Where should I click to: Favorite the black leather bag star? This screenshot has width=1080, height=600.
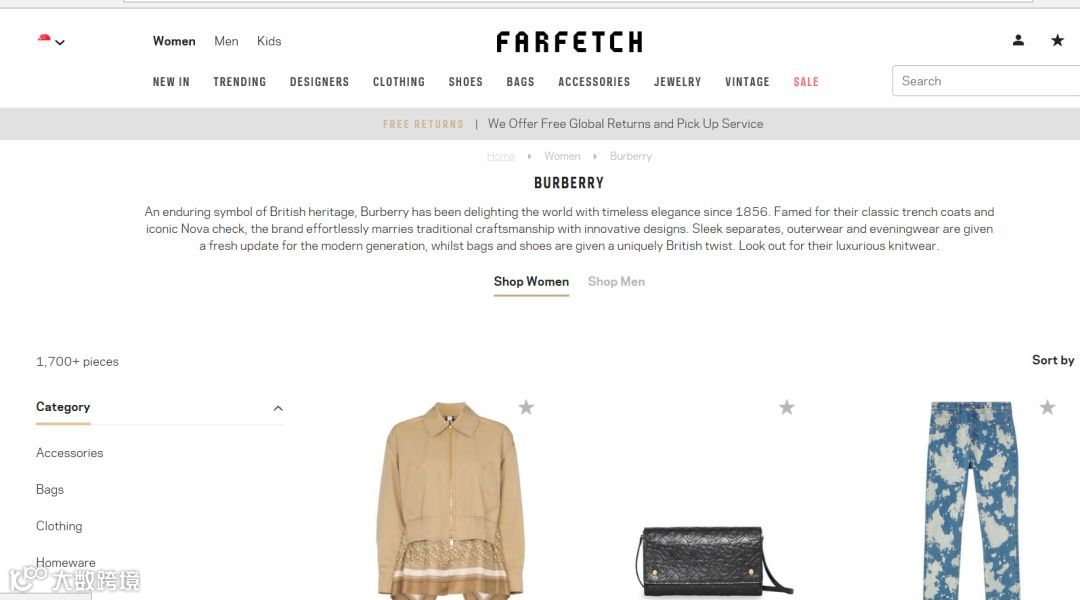pos(787,407)
